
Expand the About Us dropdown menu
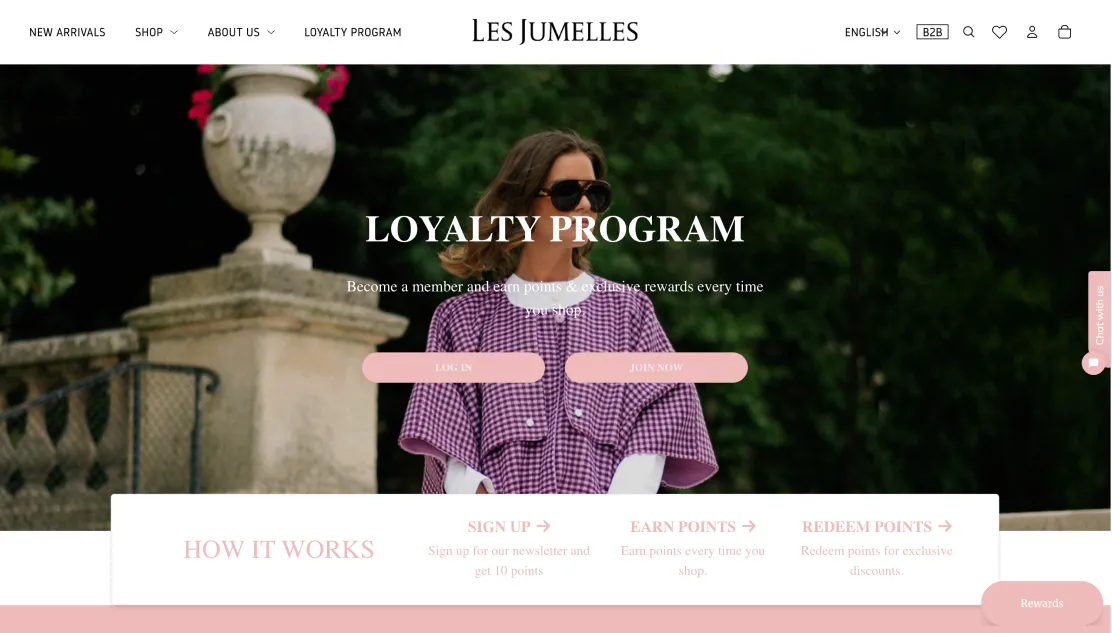click(x=241, y=32)
